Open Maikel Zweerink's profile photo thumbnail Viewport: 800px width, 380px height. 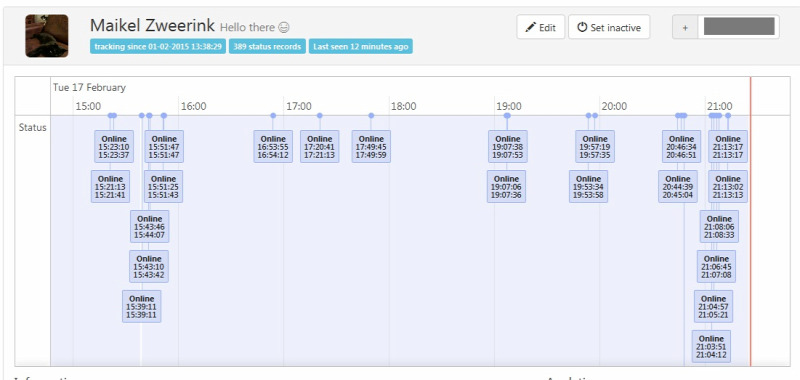click(x=46, y=36)
